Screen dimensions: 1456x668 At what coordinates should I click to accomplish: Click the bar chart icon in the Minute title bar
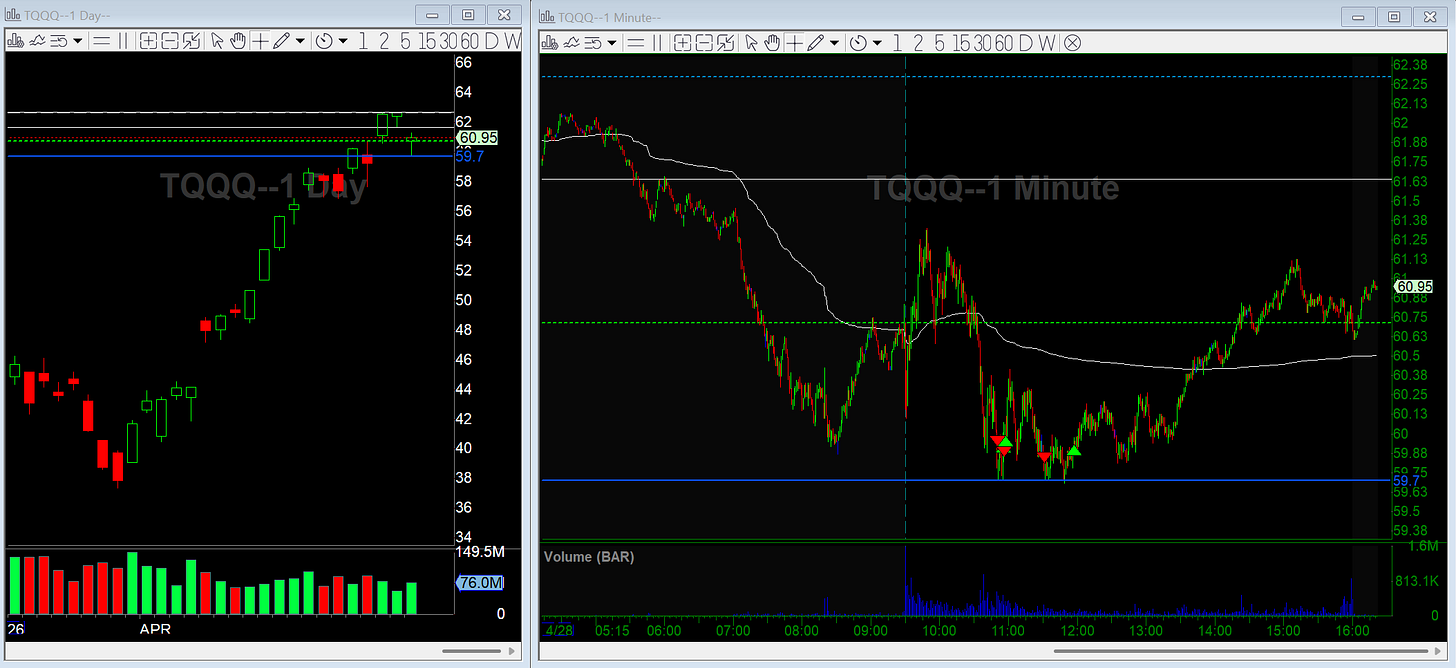tap(548, 17)
